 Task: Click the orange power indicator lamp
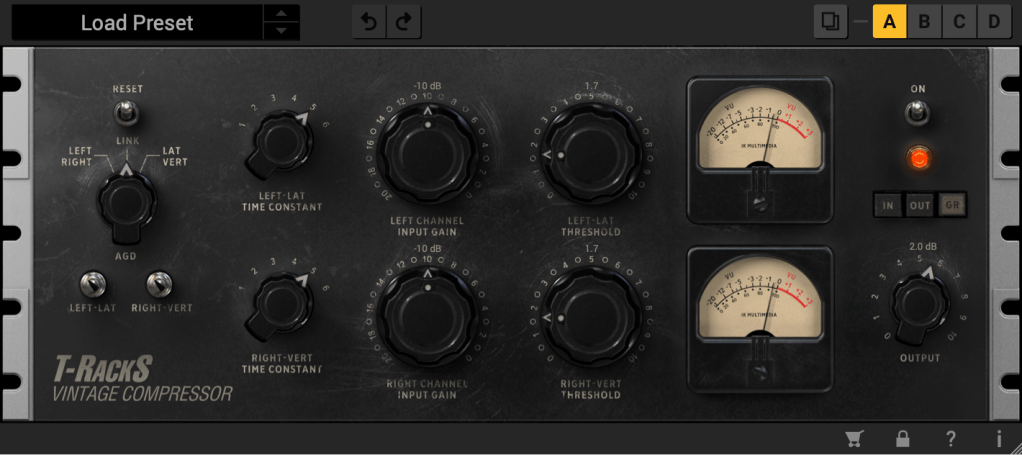917,157
